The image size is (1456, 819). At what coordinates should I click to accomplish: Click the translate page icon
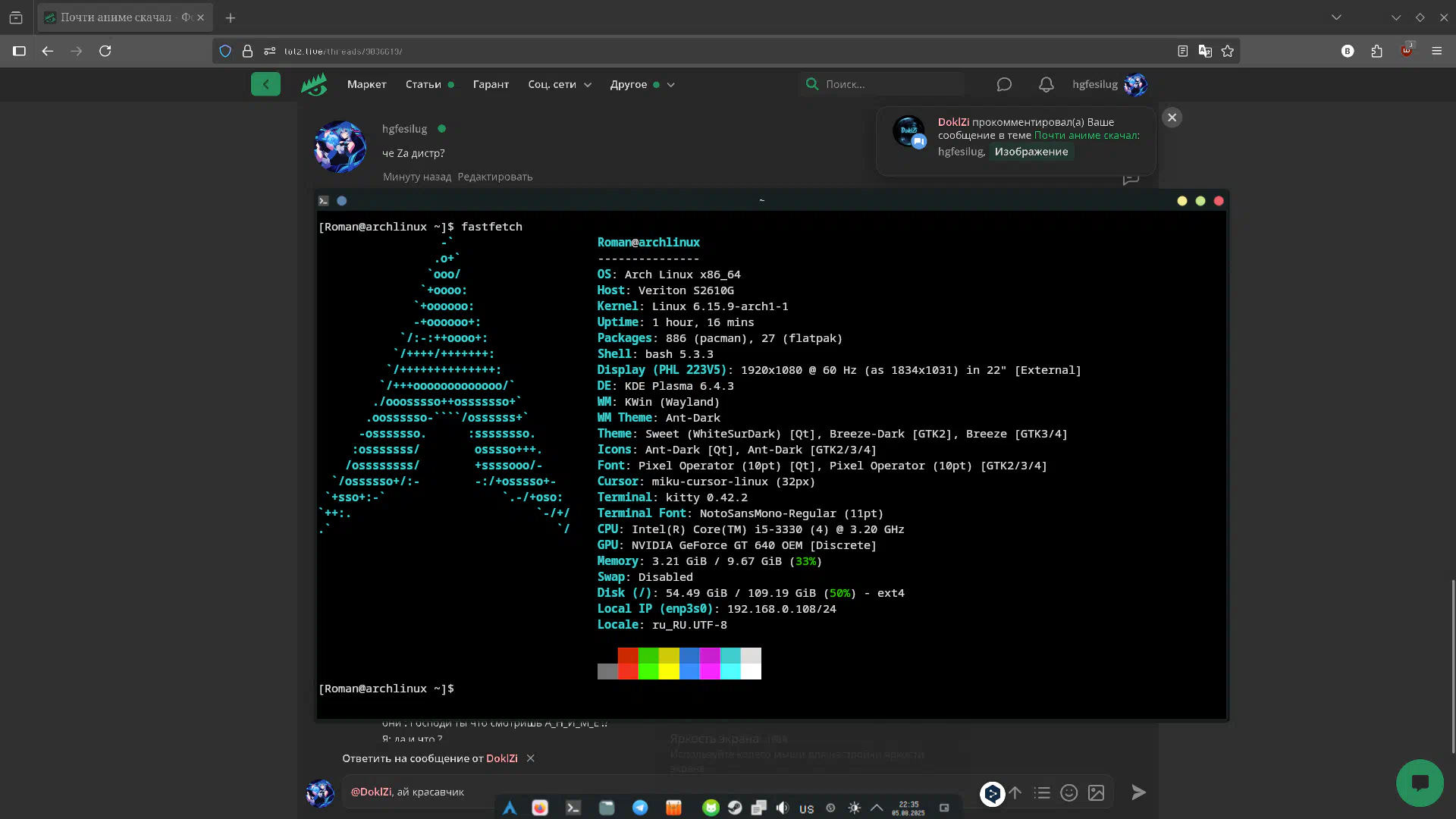[x=1205, y=51]
